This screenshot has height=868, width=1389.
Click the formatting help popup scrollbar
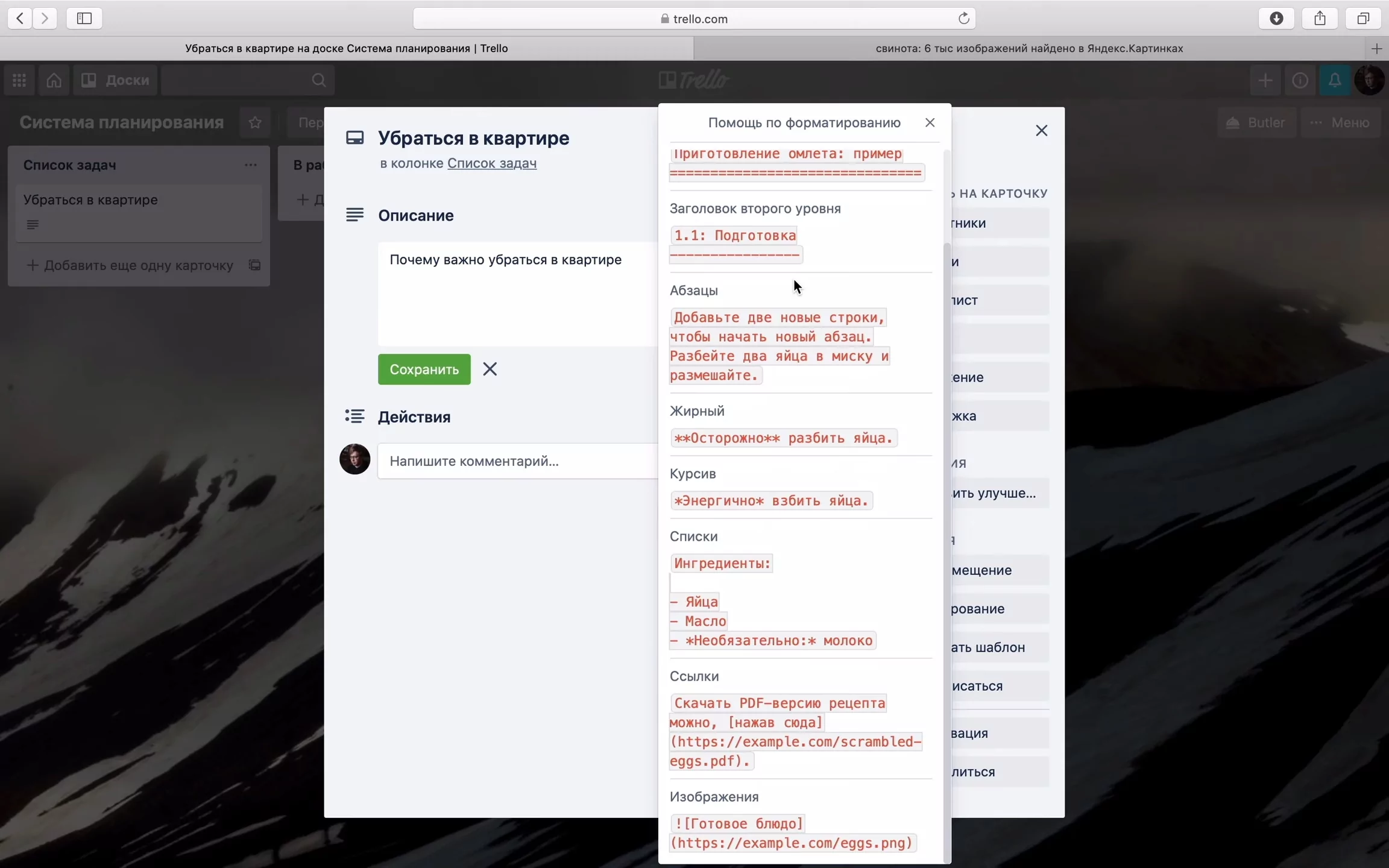[x=946, y=552]
